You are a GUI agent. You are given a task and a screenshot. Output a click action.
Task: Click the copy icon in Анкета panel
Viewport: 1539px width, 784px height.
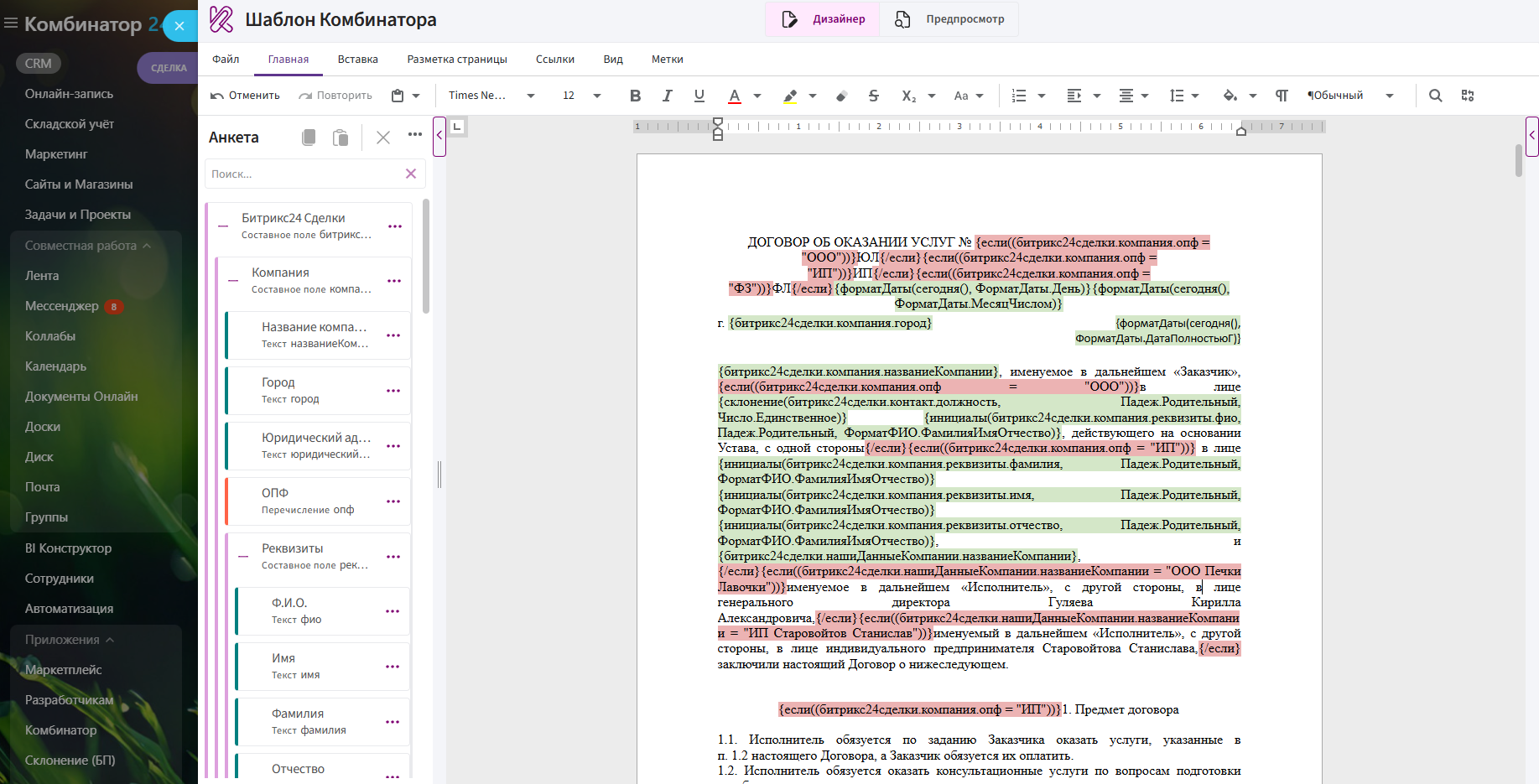tap(309, 138)
